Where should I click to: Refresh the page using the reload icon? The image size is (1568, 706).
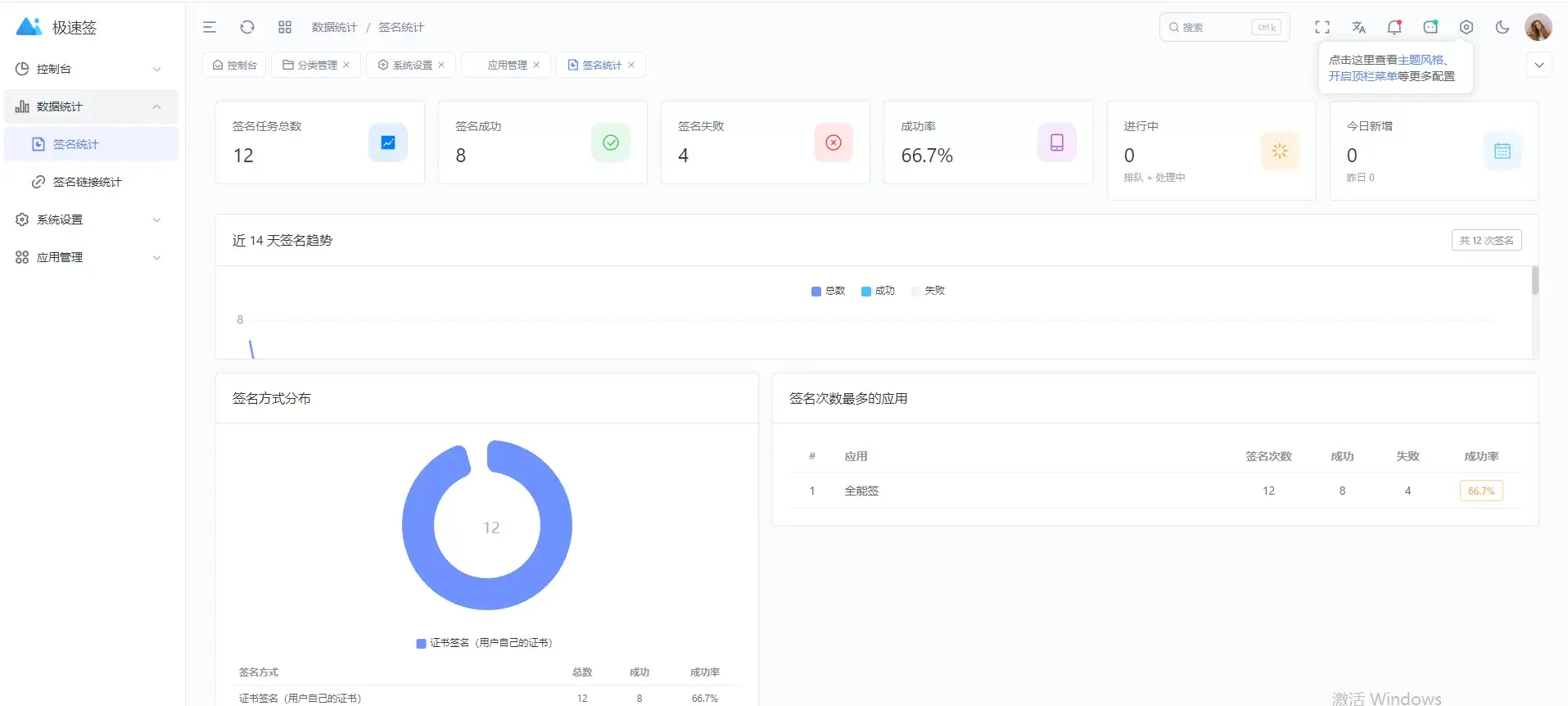[x=247, y=27]
